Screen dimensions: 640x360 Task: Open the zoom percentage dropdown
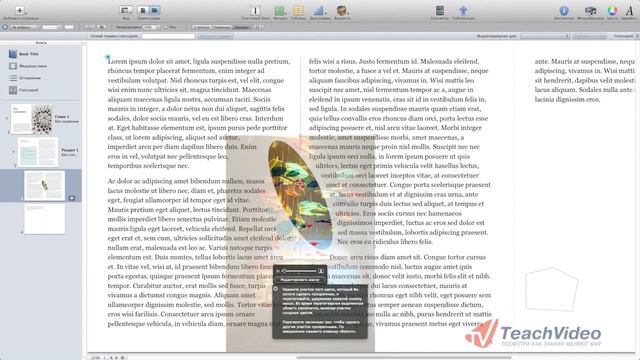(x=151, y=27)
